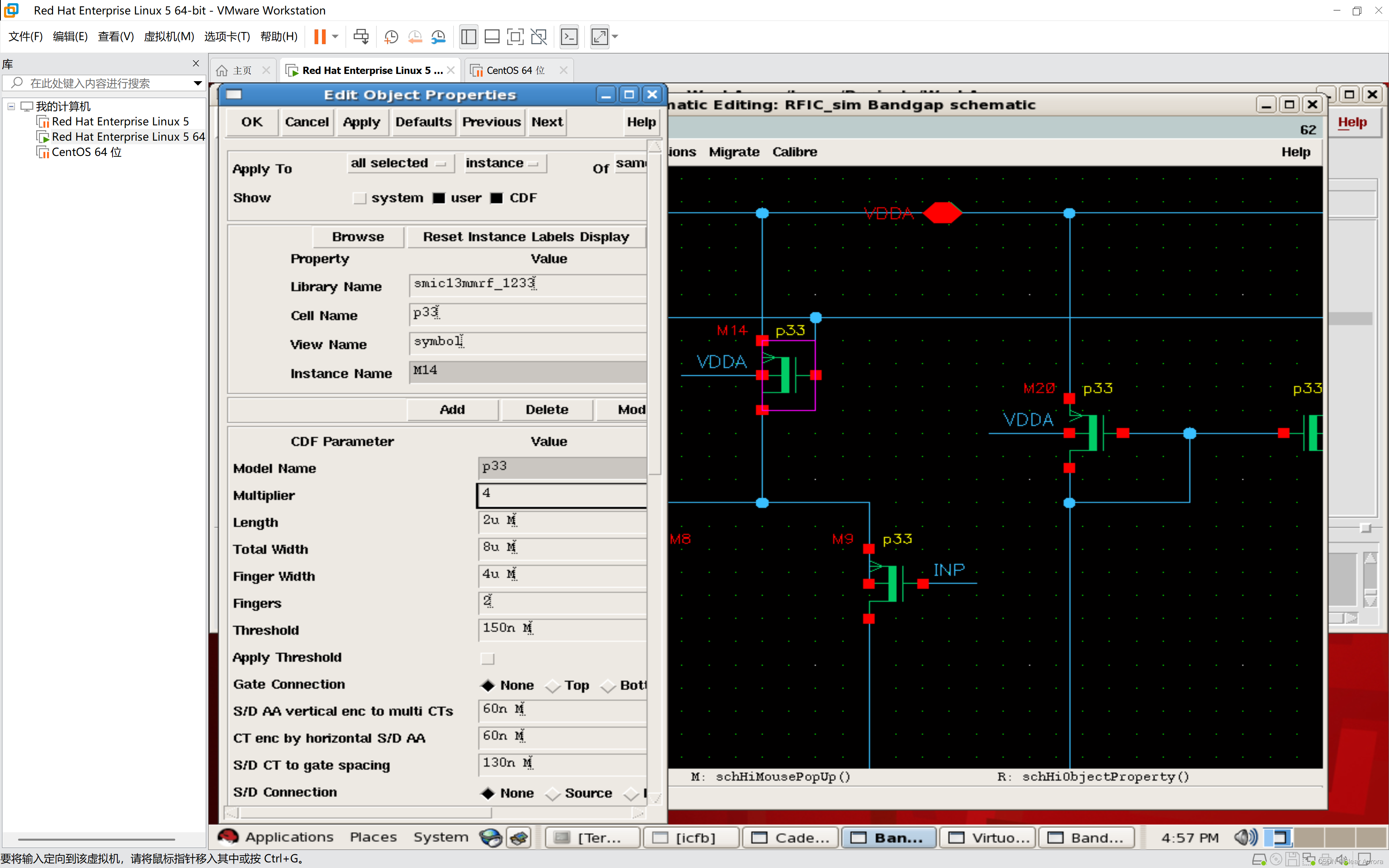Image resolution: width=1389 pixels, height=868 pixels.
Task: Open the snapshot manager
Action: click(438, 37)
